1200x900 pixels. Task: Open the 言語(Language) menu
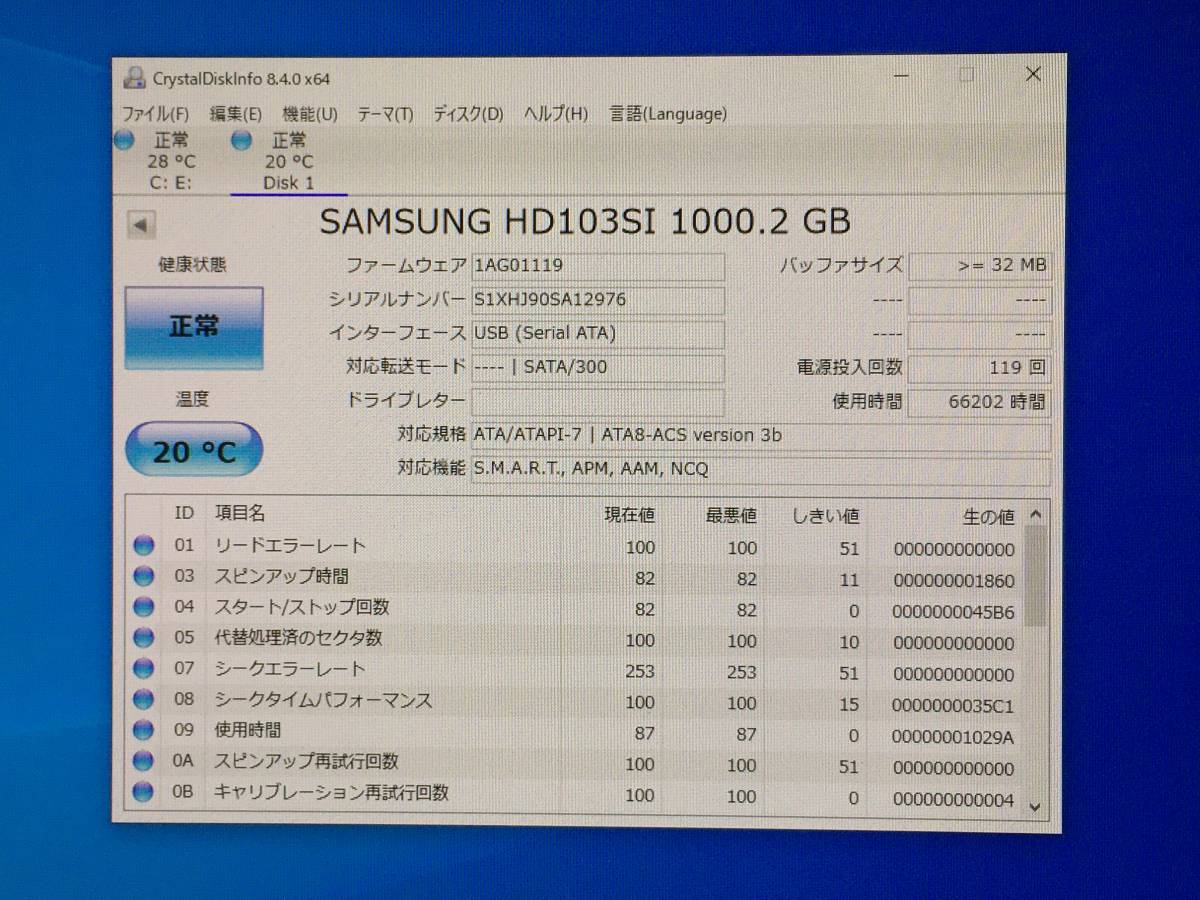coord(669,114)
